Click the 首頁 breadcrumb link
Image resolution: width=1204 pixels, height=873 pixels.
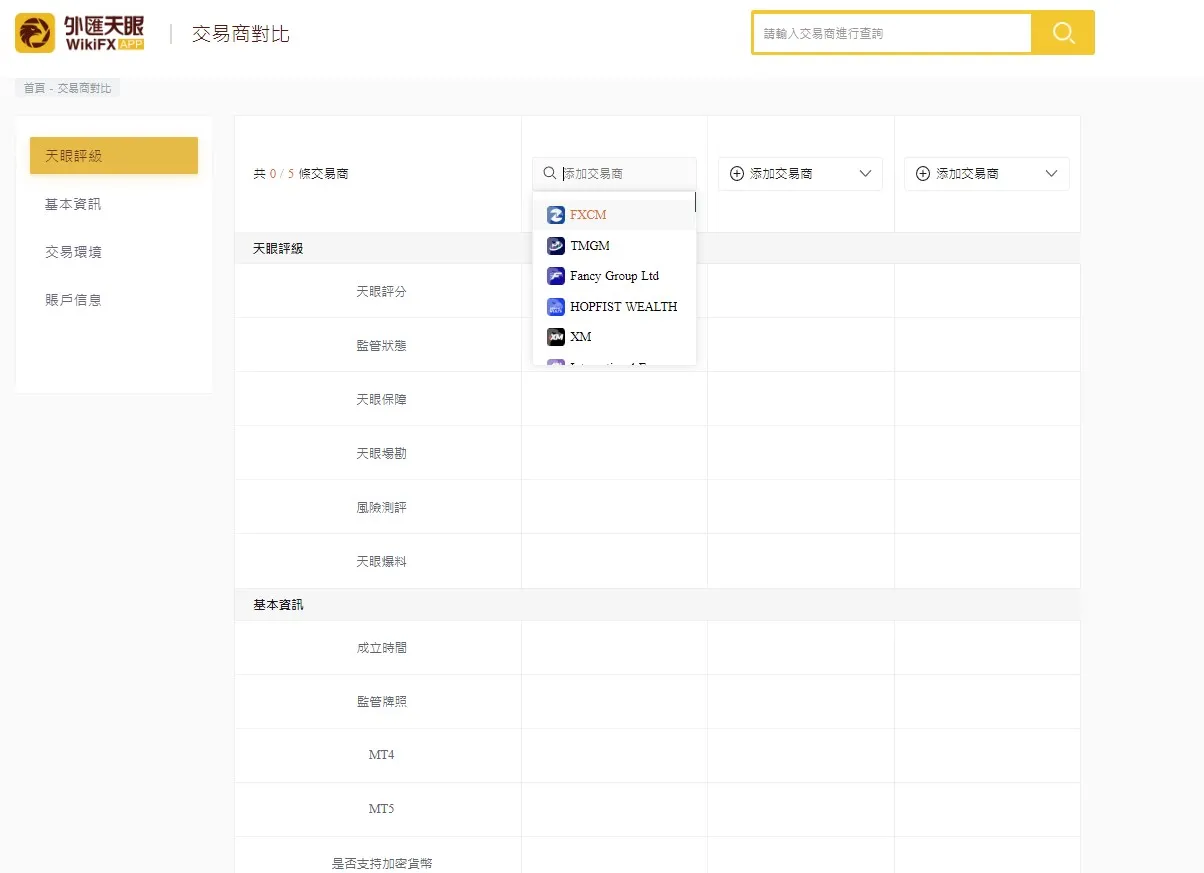[34, 88]
